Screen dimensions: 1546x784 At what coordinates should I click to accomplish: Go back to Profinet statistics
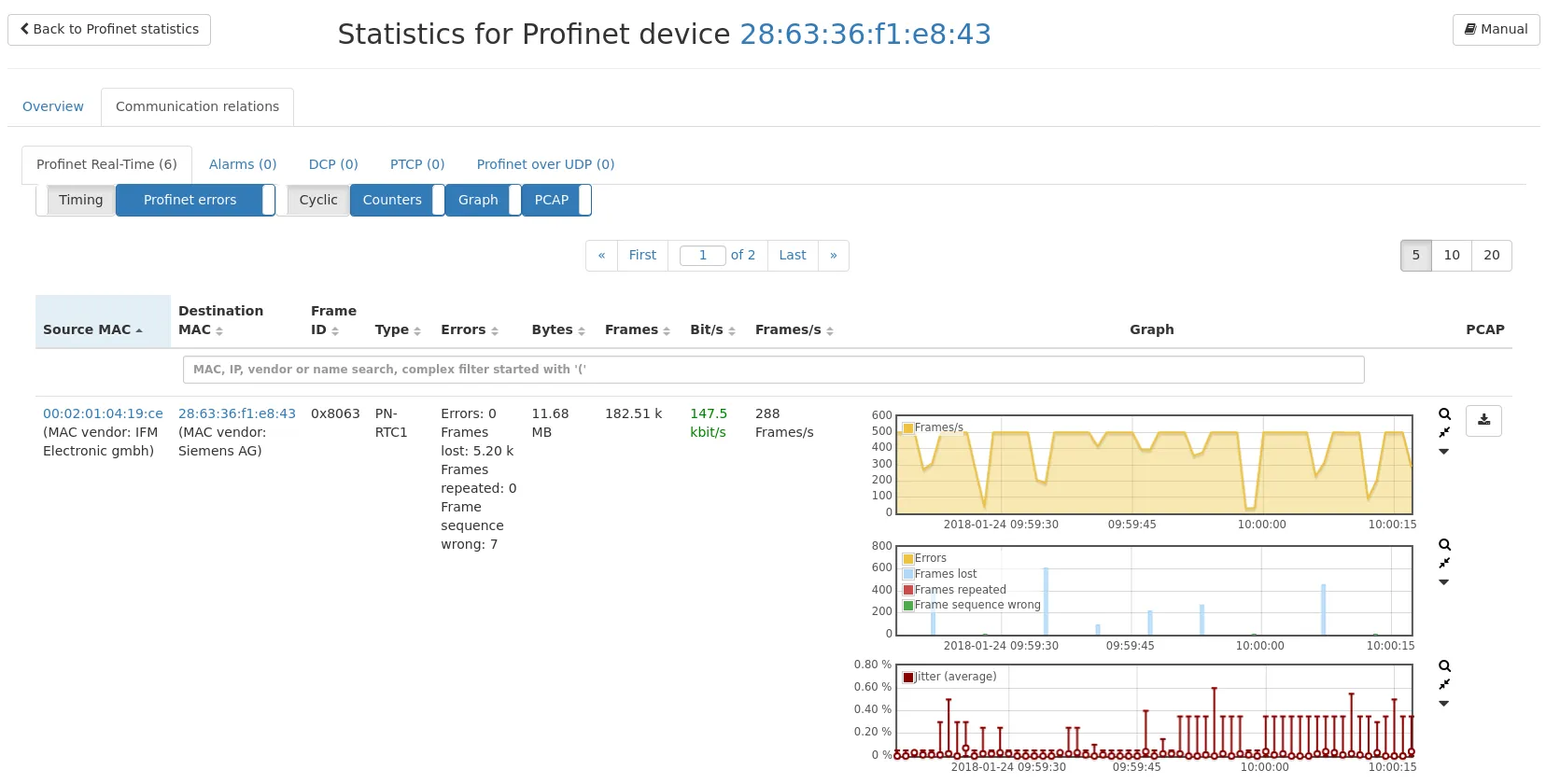109,30
